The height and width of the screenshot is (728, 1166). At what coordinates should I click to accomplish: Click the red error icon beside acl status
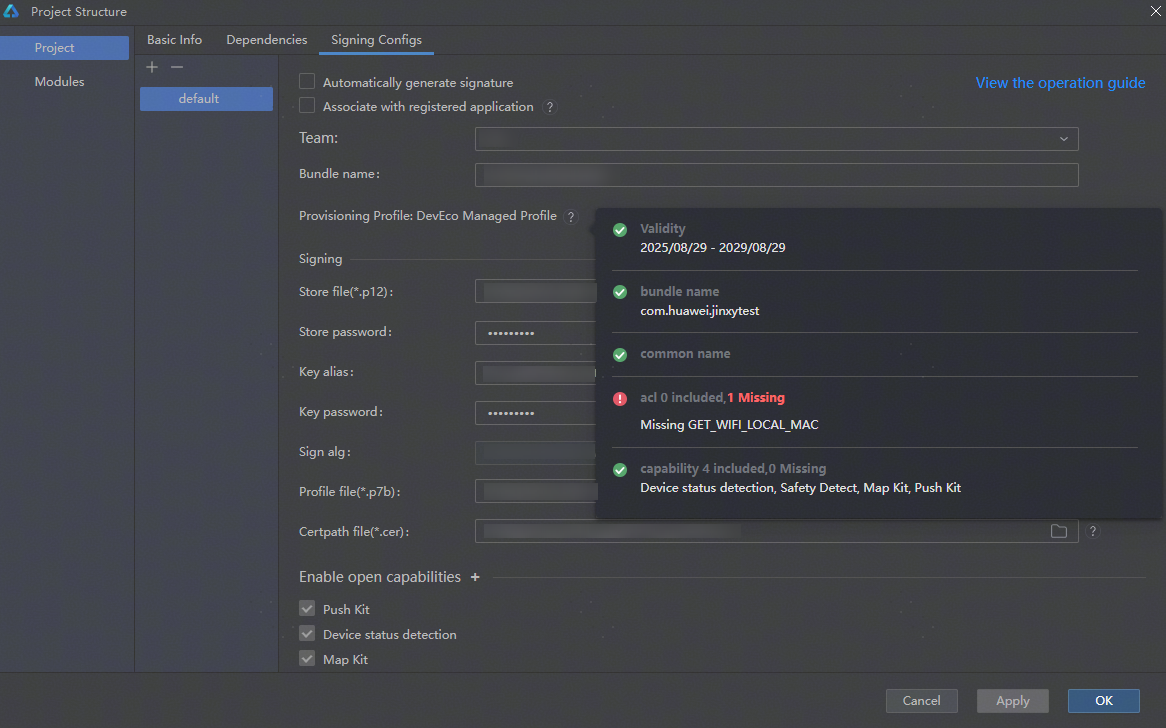620,398
